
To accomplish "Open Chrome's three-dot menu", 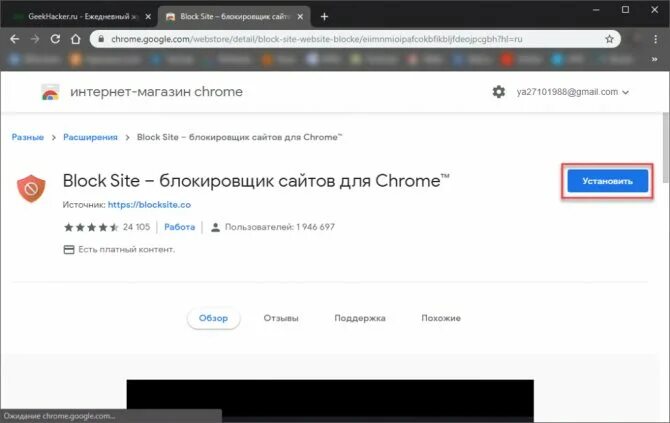I will pos(655,39).
